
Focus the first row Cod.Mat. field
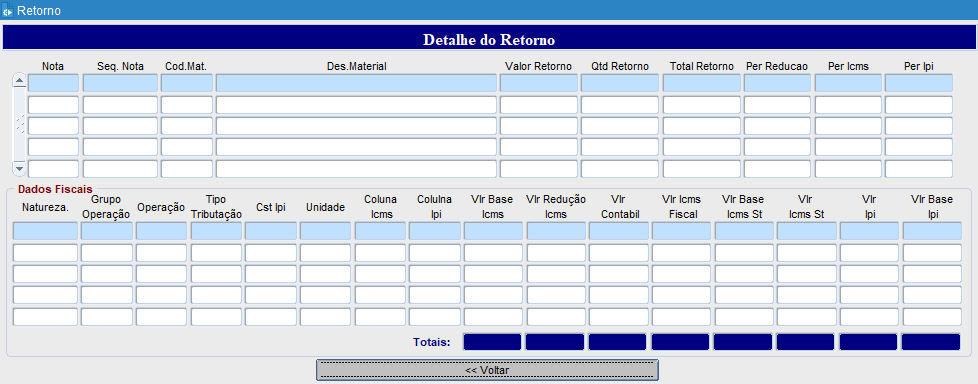(x=187, y=83)
